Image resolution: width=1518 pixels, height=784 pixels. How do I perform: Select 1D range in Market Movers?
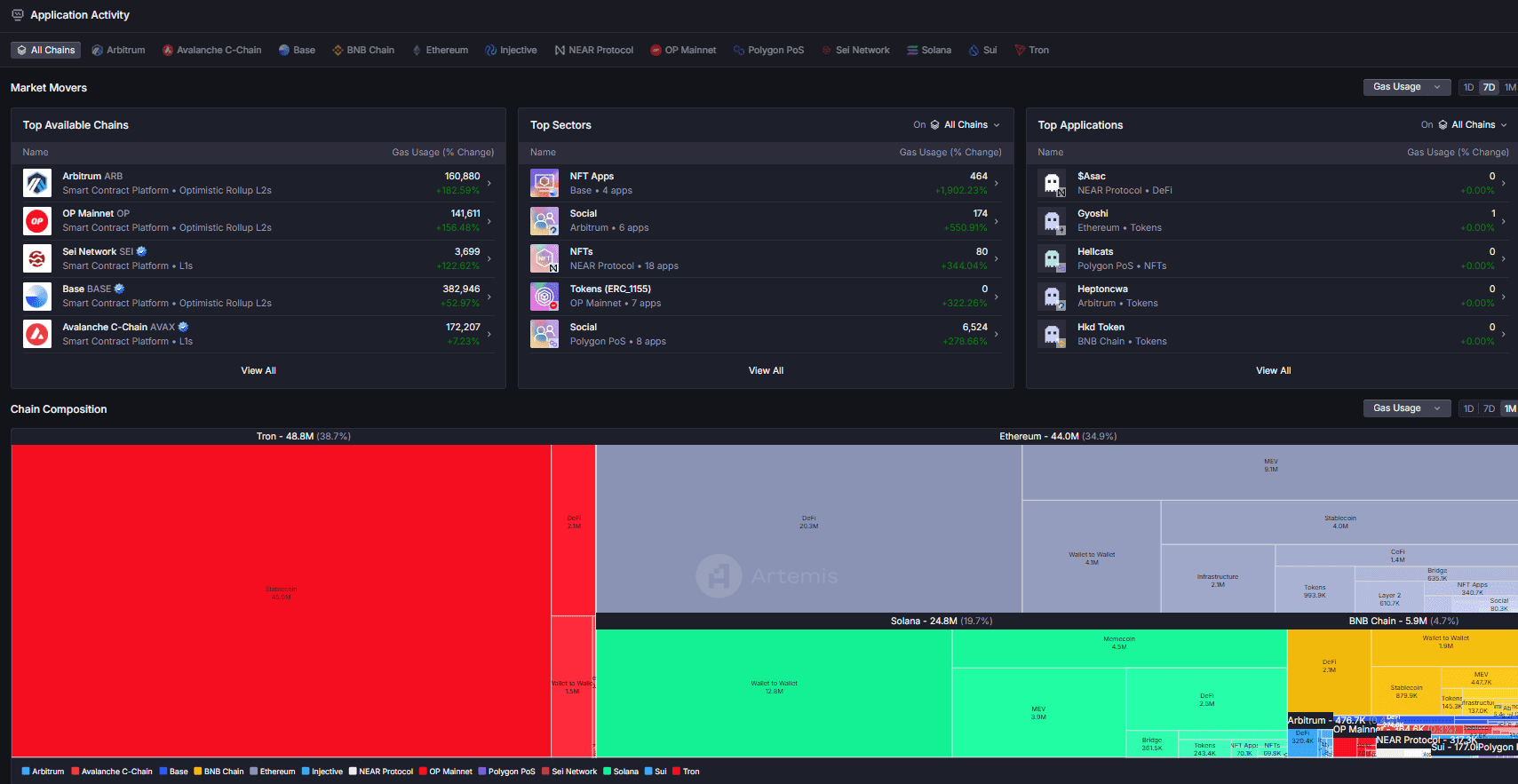[x=1469, y=87]
